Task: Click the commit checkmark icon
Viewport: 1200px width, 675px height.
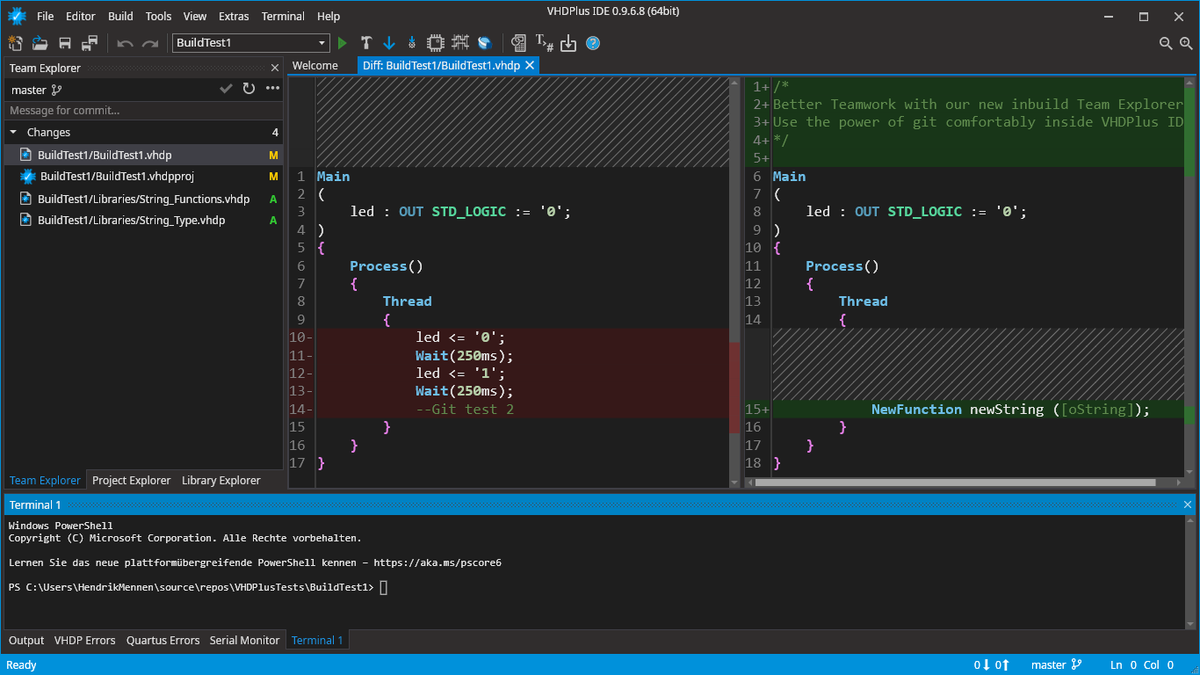Action: coord(226,89)
